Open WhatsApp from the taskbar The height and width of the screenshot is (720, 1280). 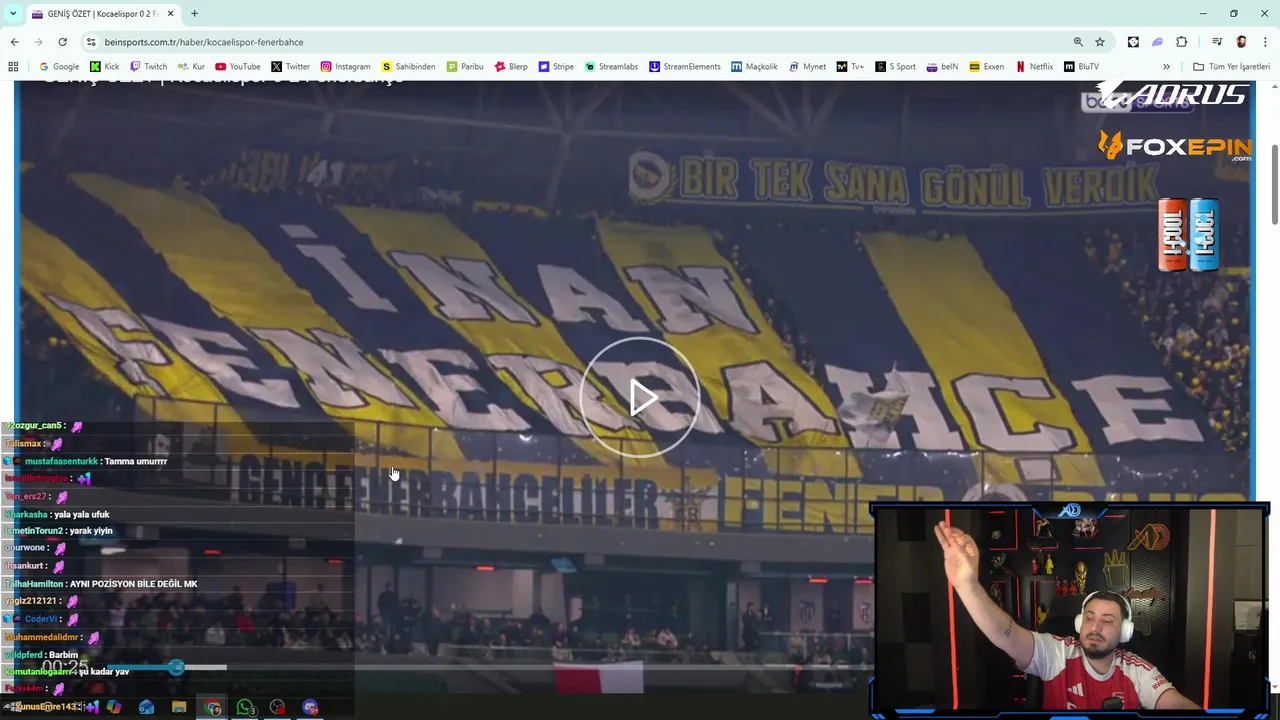[x=245, y=707]
